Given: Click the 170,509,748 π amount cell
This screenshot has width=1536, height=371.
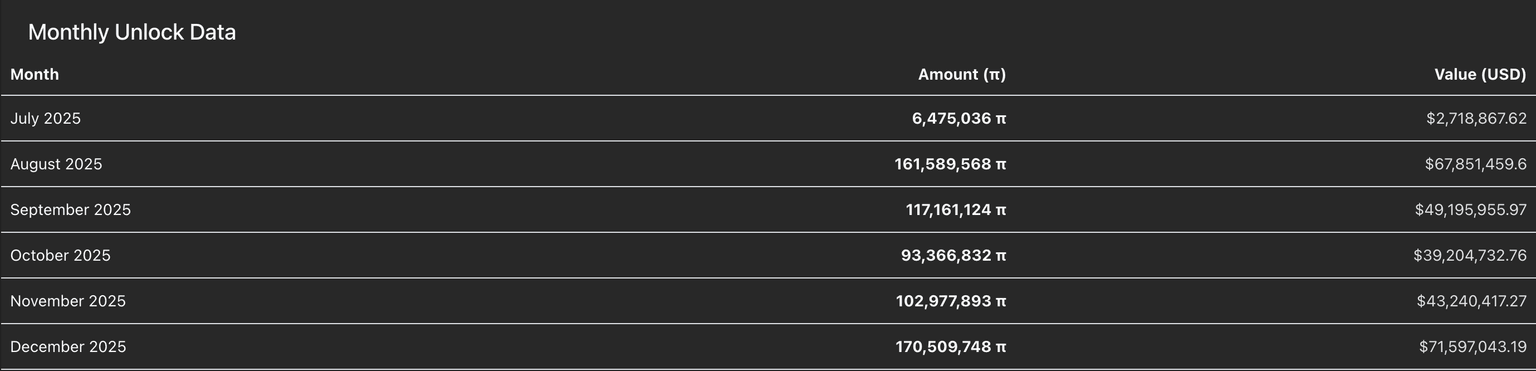Looking at the screenshot, I should (951, 347).
